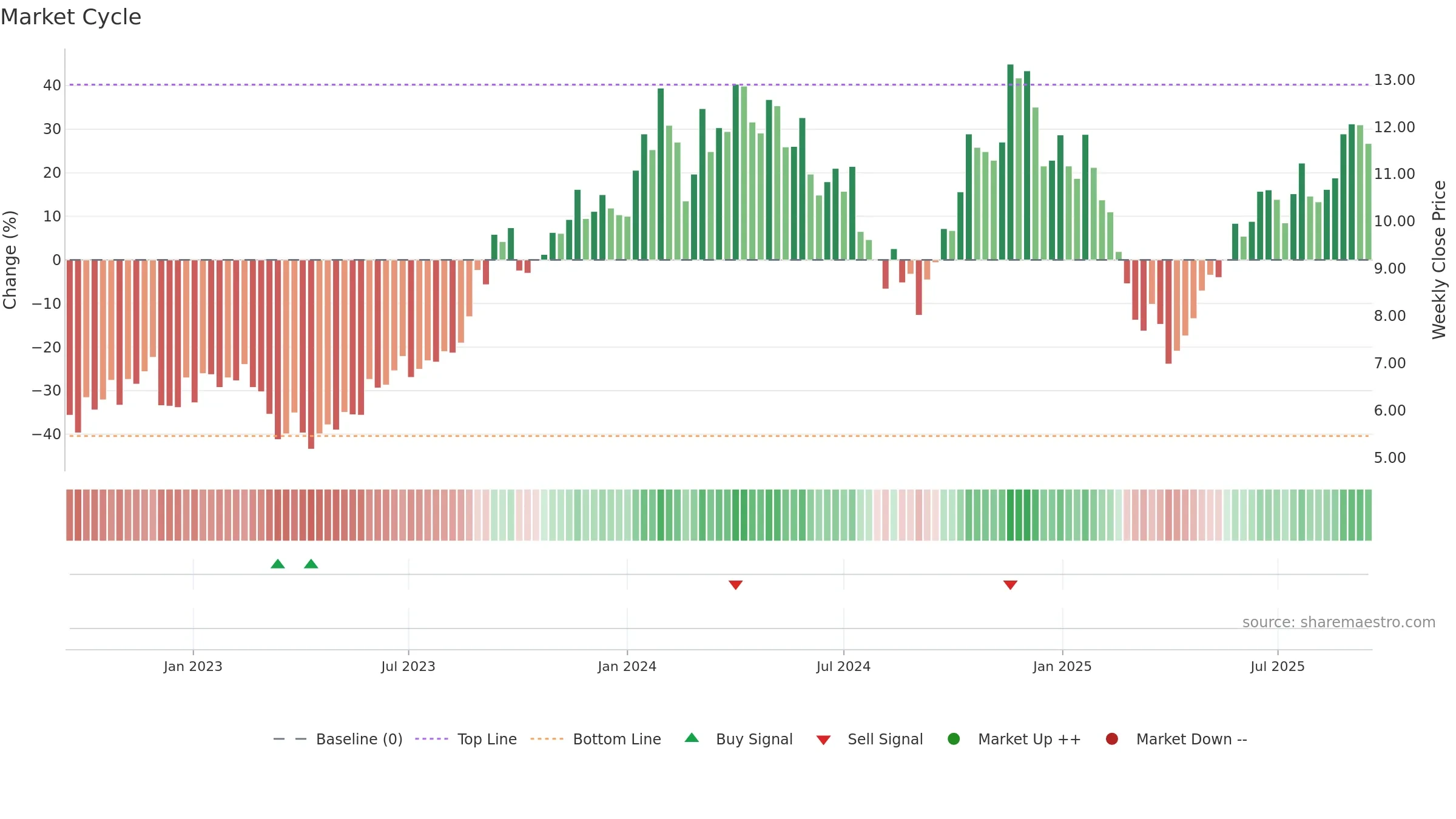Screen dimensions: 1456x819
Task: Click the 30 tick on the left axis
Action: [x=52, y=129]
